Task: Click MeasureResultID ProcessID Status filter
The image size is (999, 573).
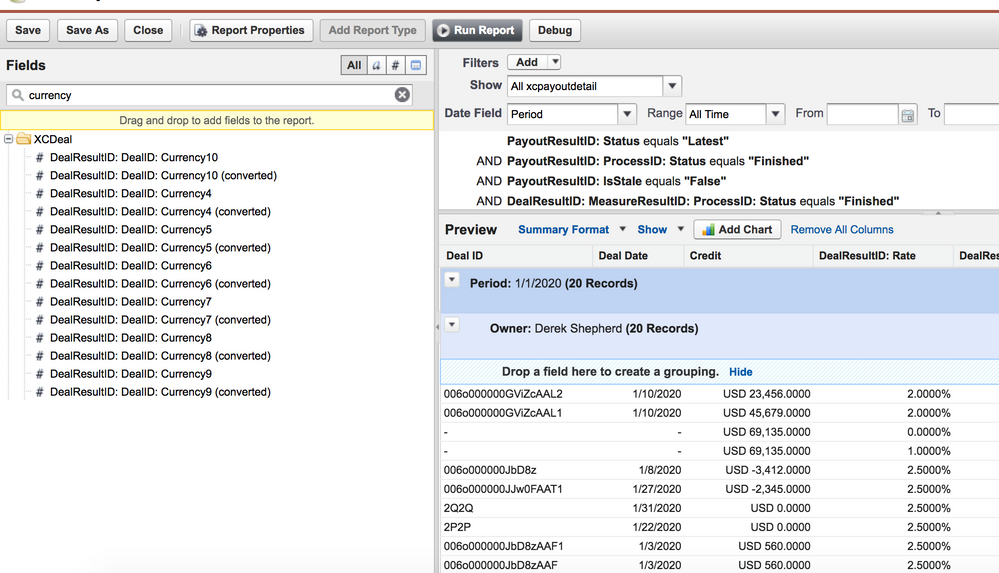Action: 703,201
